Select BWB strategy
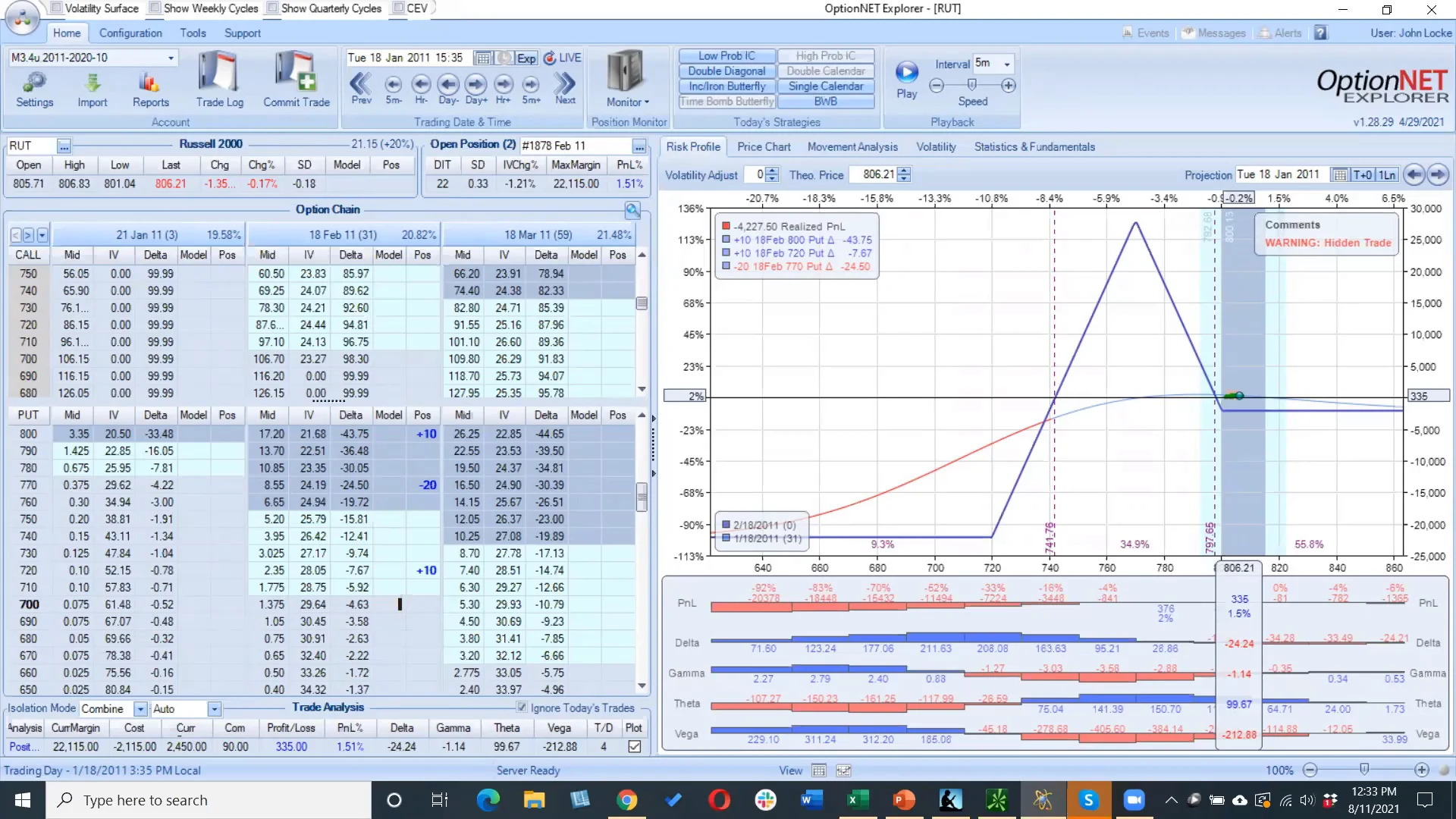 (x=826, y=102)
